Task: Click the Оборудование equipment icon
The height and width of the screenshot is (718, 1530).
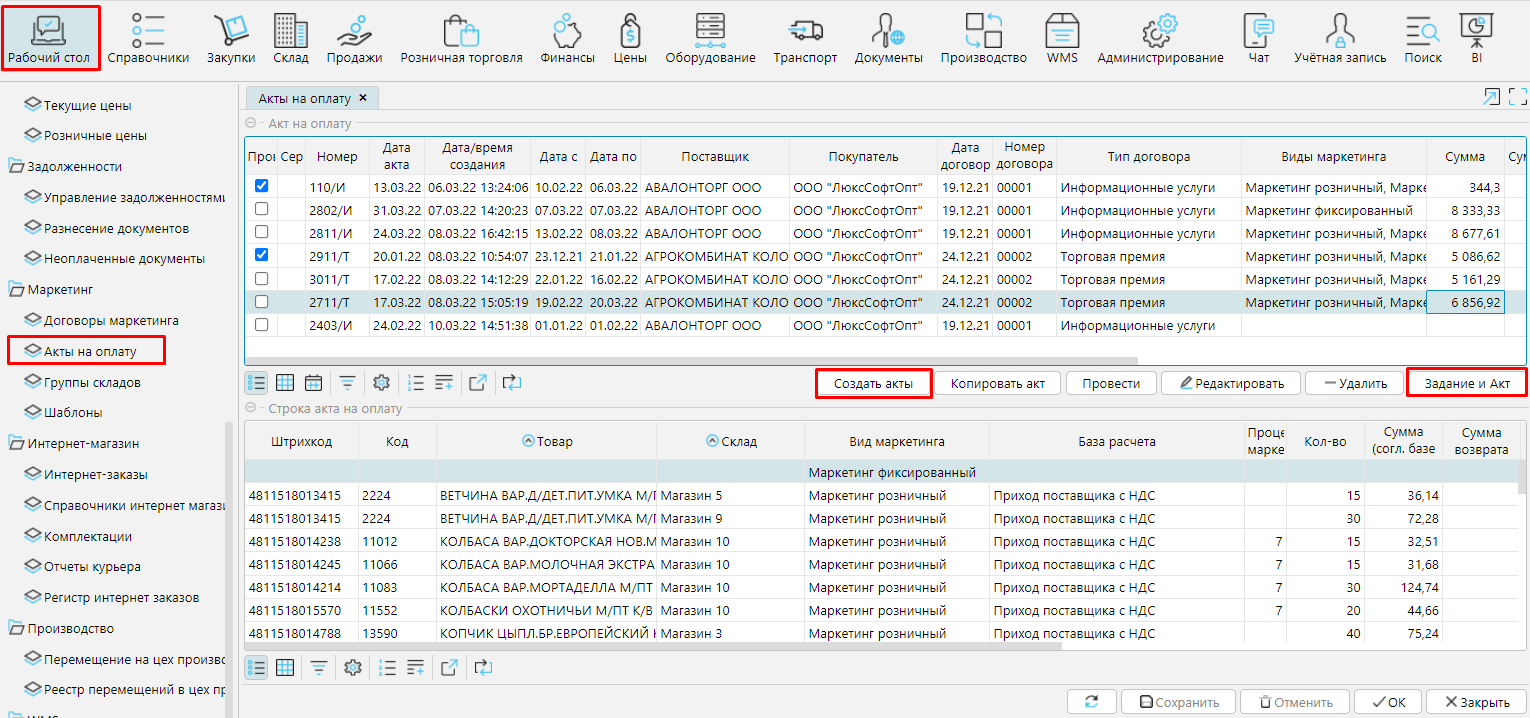Action: point(710,38)
